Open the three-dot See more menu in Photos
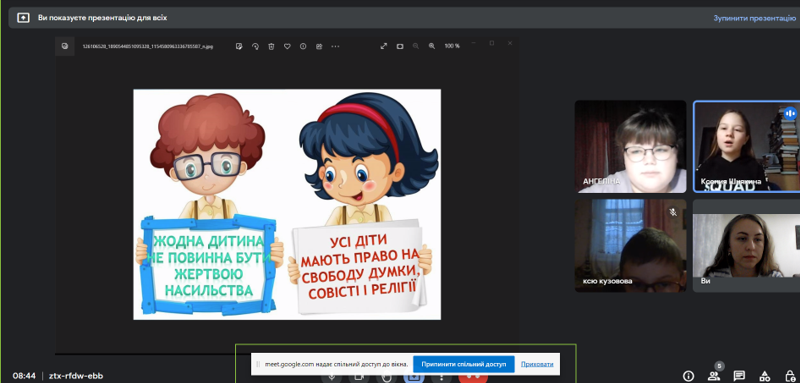 [335, 46]
